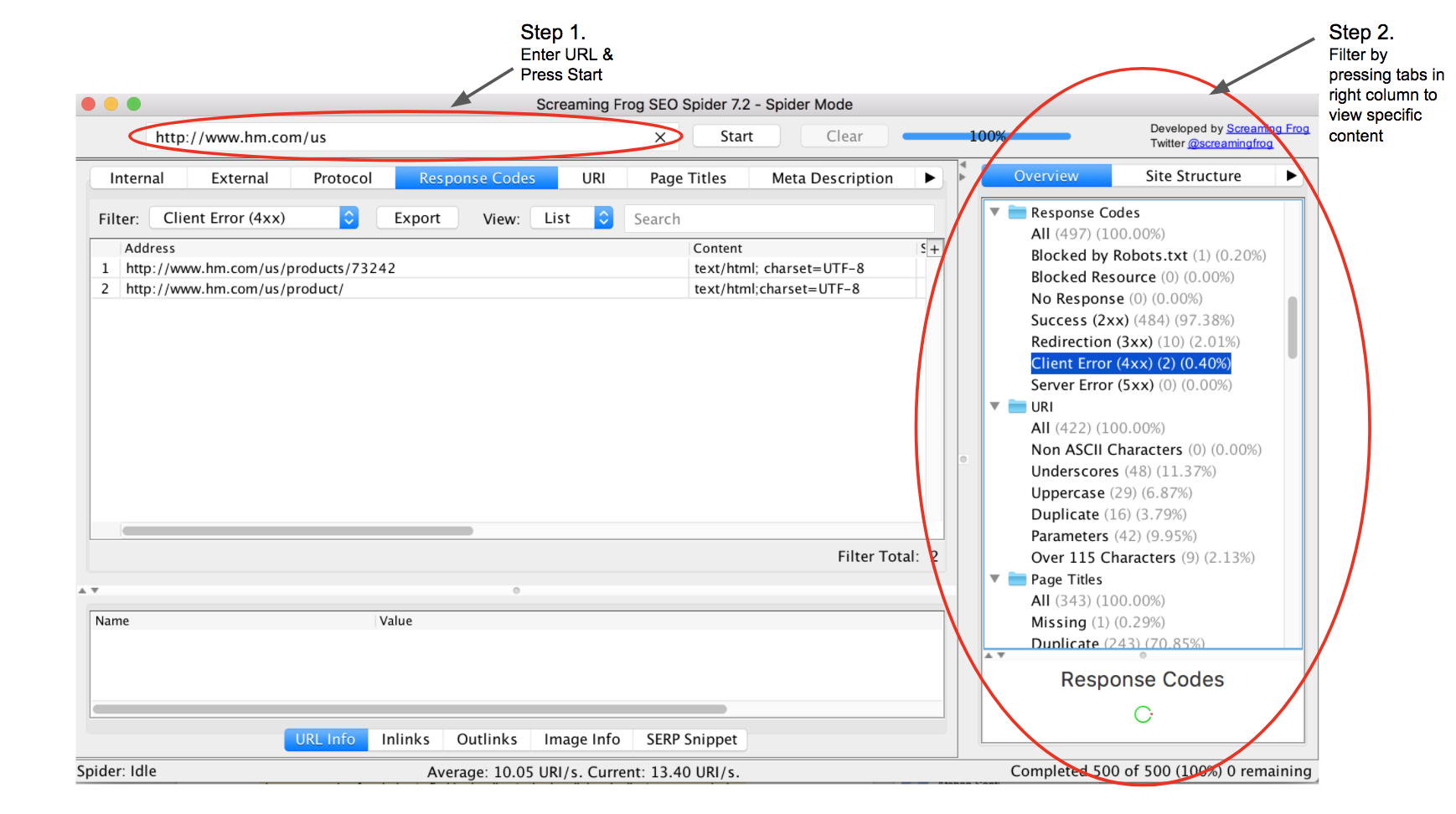Select row http://www.hm.com/us/products/73242
Screen dimensions: 1456x814
point(508,268)
